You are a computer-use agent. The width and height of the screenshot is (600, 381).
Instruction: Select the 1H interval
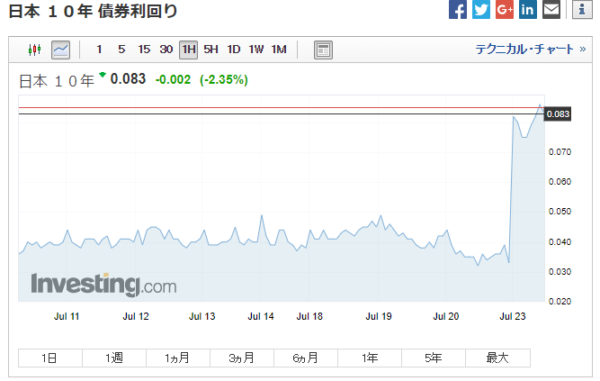189,50
